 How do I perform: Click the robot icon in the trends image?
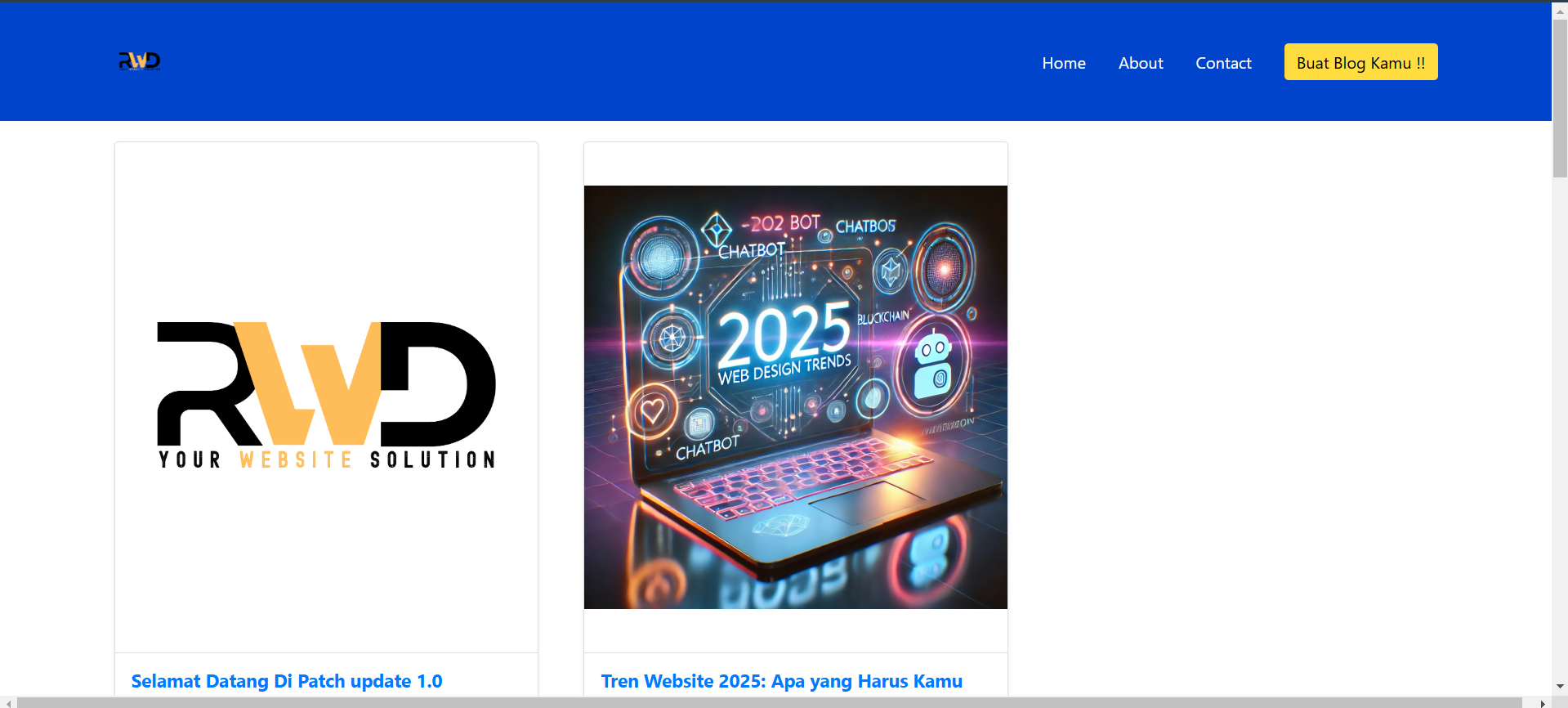[x=932, y=365]
